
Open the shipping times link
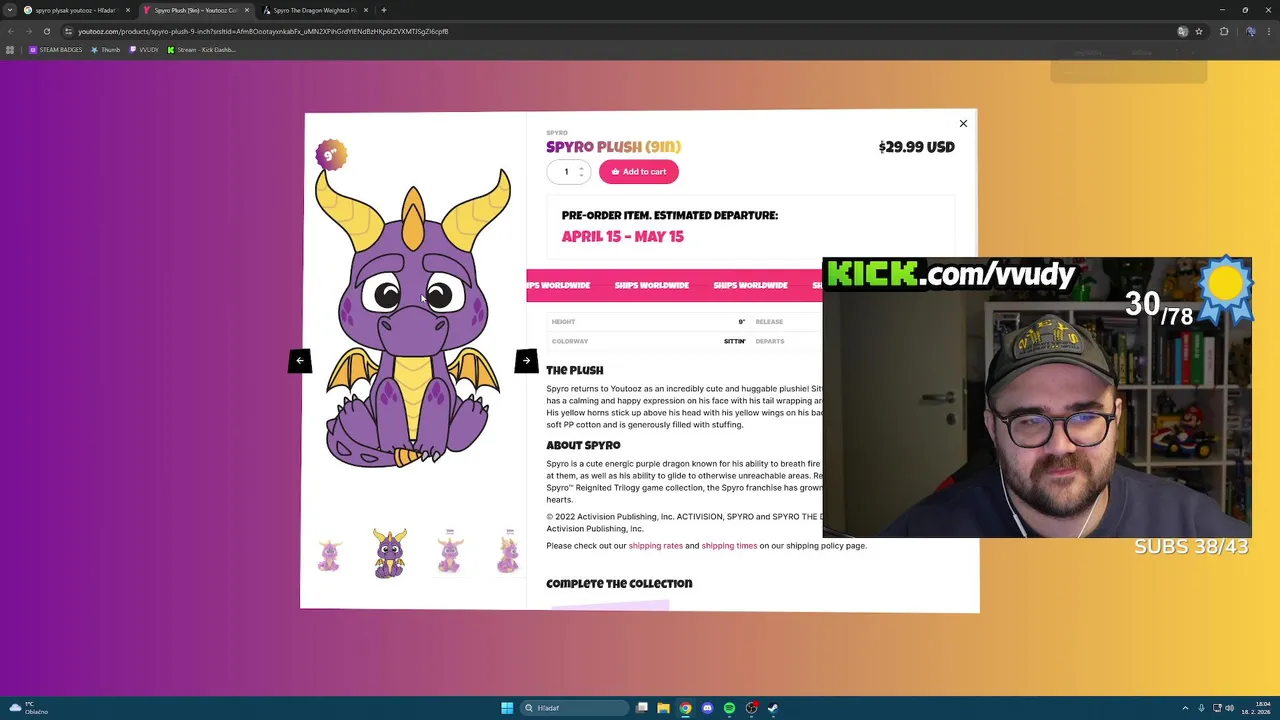coord(729,546)
